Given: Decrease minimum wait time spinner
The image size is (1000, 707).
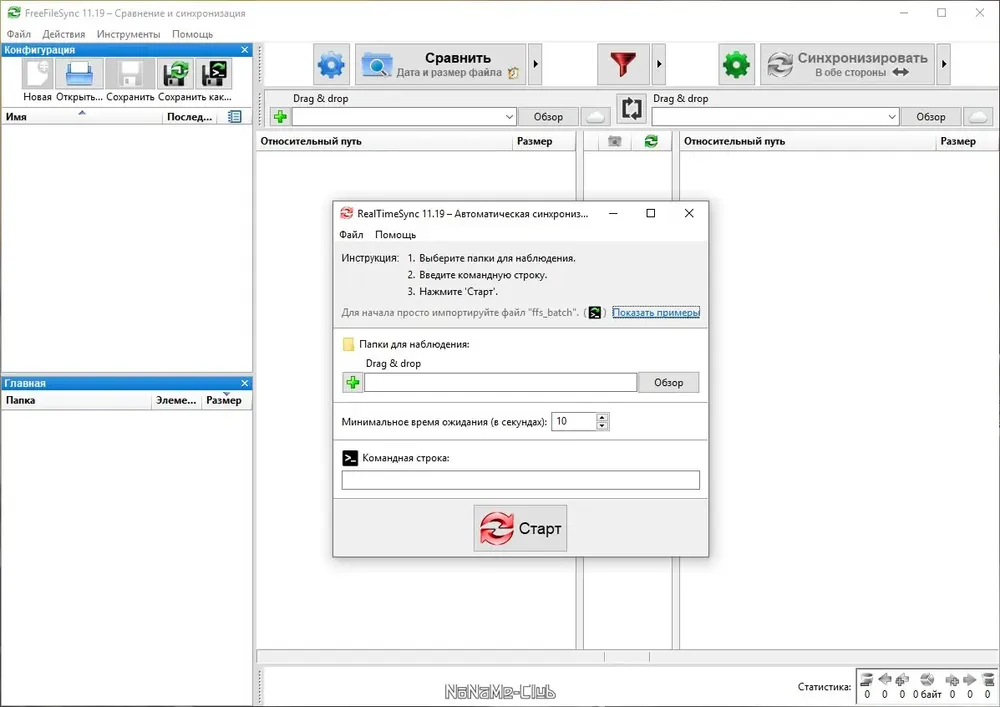Looking at the screenshot, I should tap(602, 425).
